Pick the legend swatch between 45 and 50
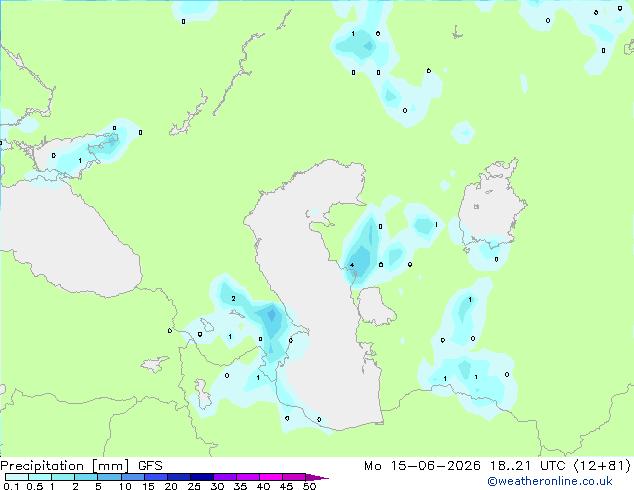This screenshot has height=490, width=634. pyautogui.click(x=294, y=477)
